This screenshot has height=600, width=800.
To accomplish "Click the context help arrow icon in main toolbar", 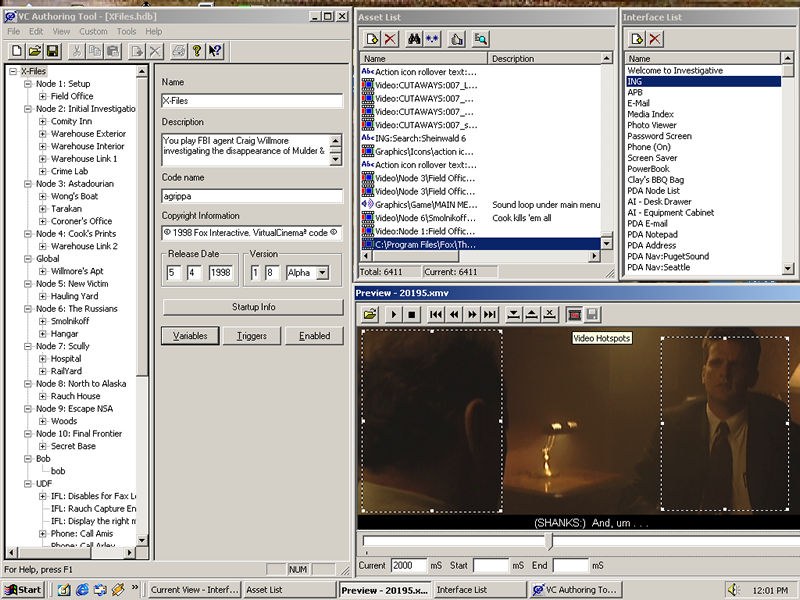I will pyautogui.click(x=215, y=51).
